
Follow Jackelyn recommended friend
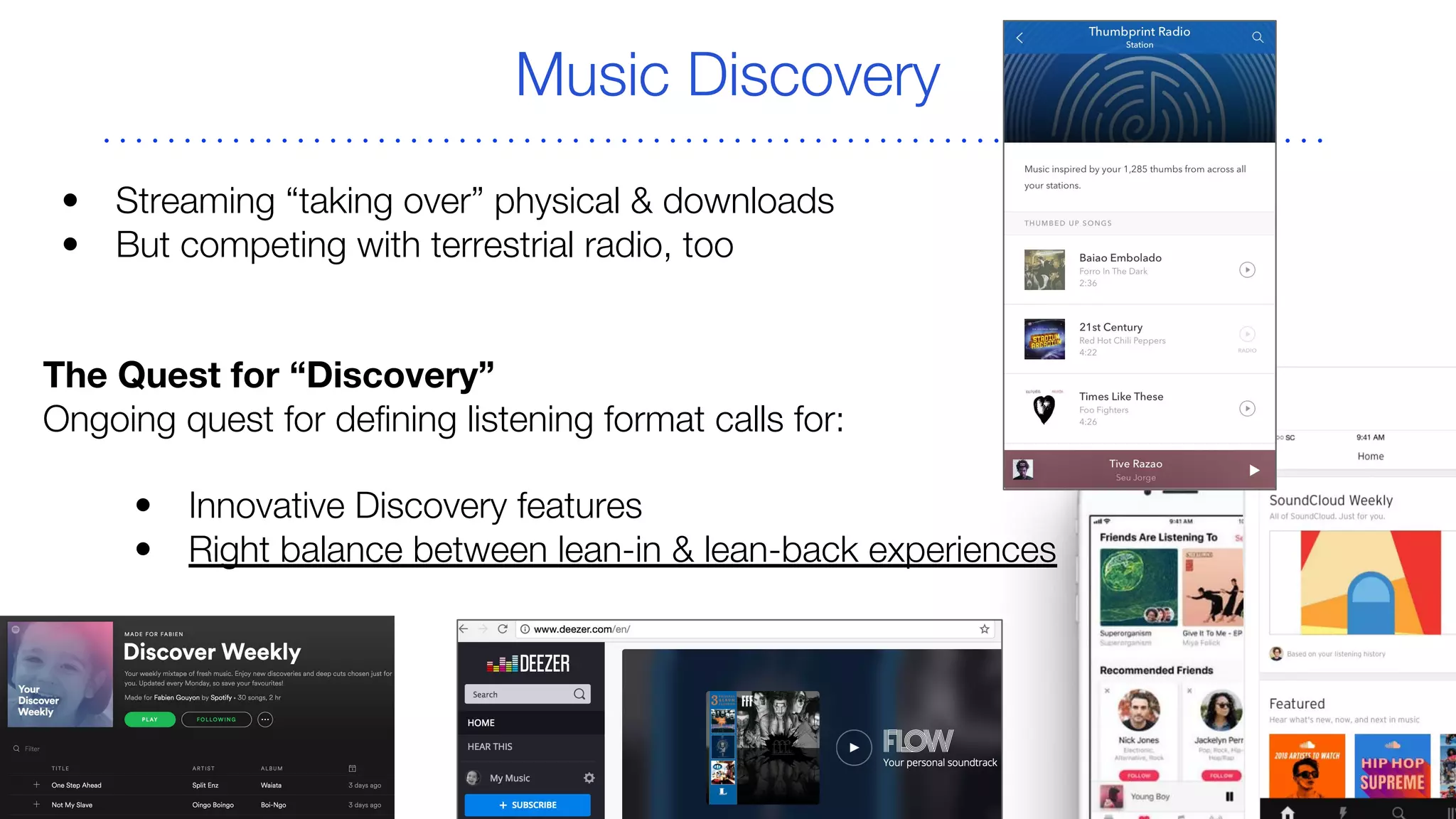[1221, 776]
